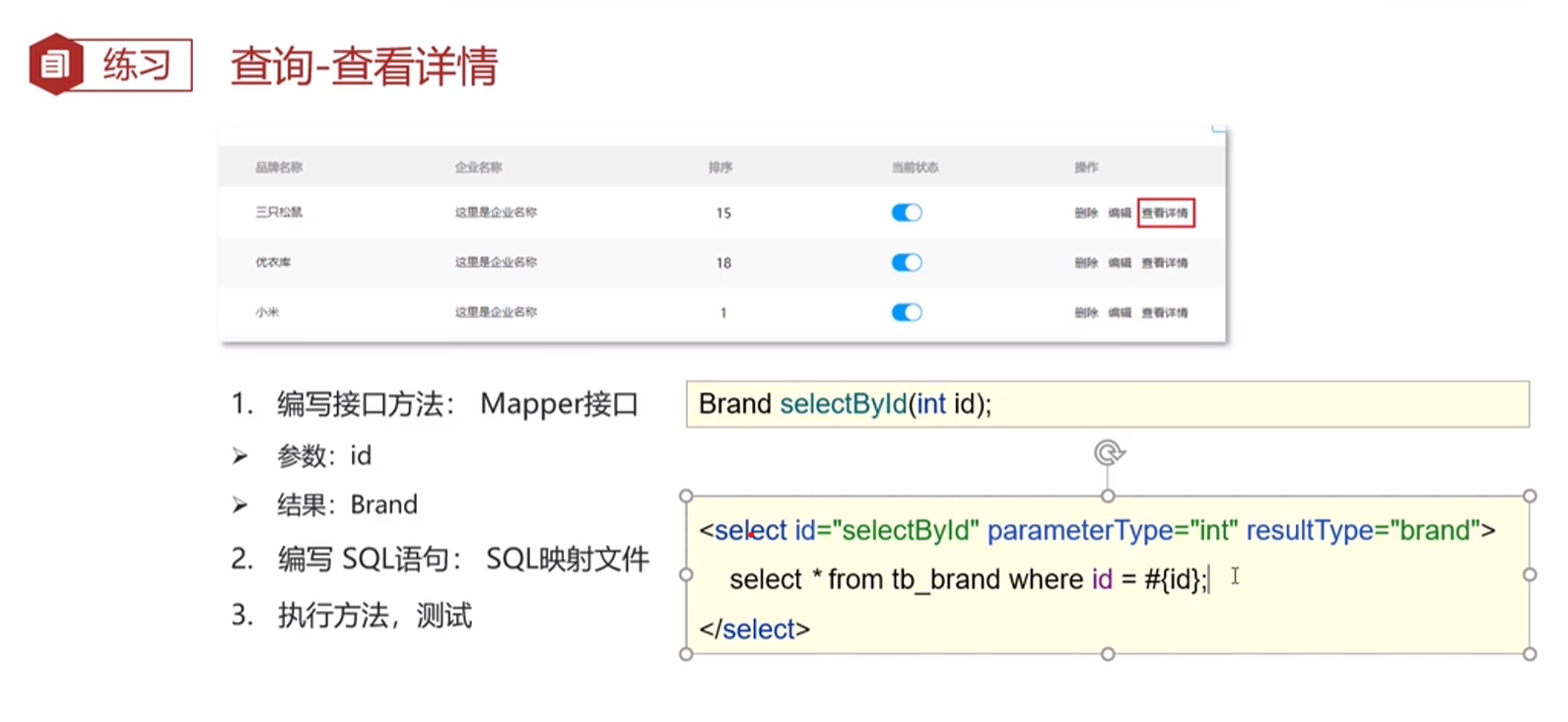Click 删除 link in the 优衣库 row
1568x722 pixels.
coord(1086,263)
